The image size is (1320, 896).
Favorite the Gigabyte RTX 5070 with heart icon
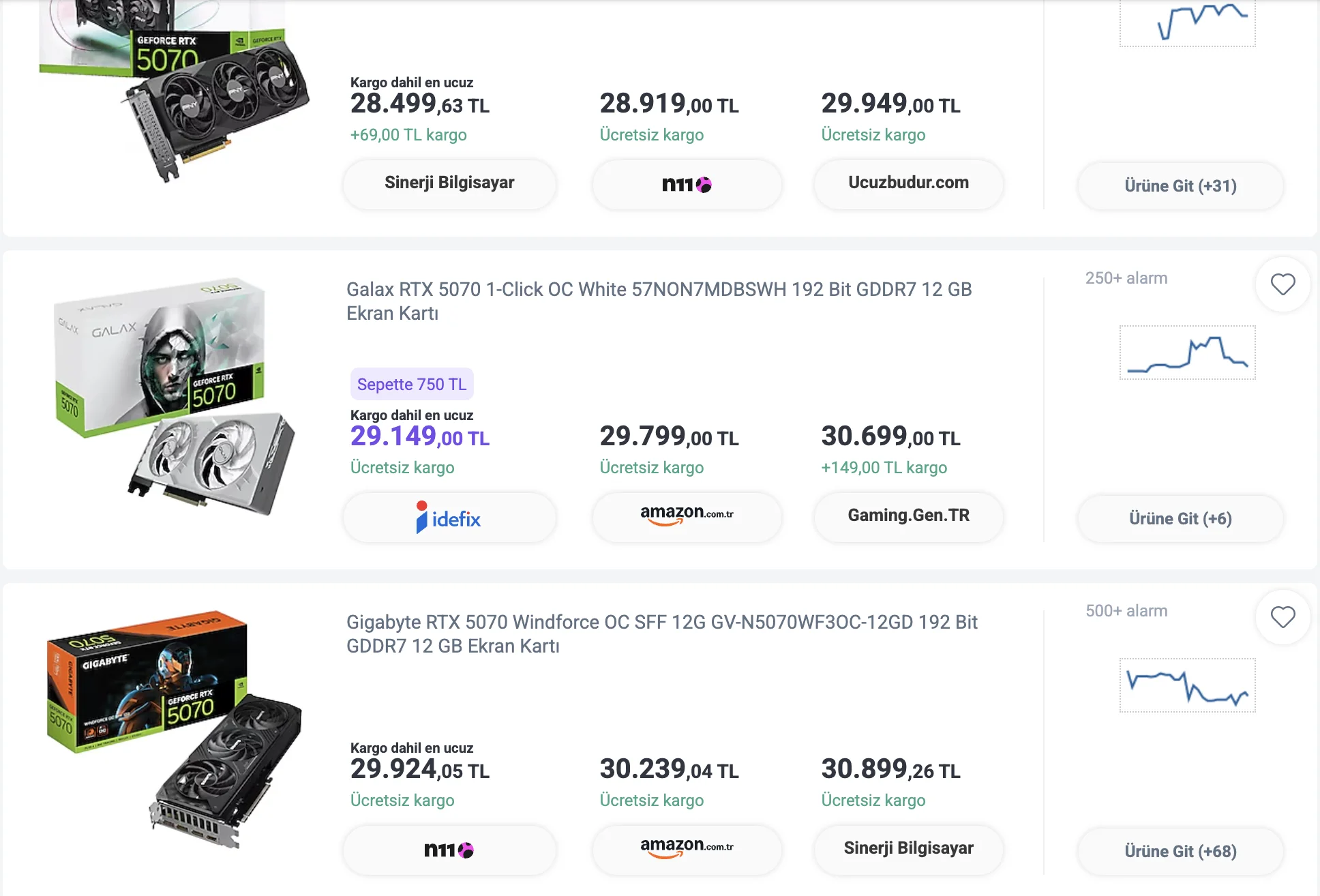[x=1282, y=617]
